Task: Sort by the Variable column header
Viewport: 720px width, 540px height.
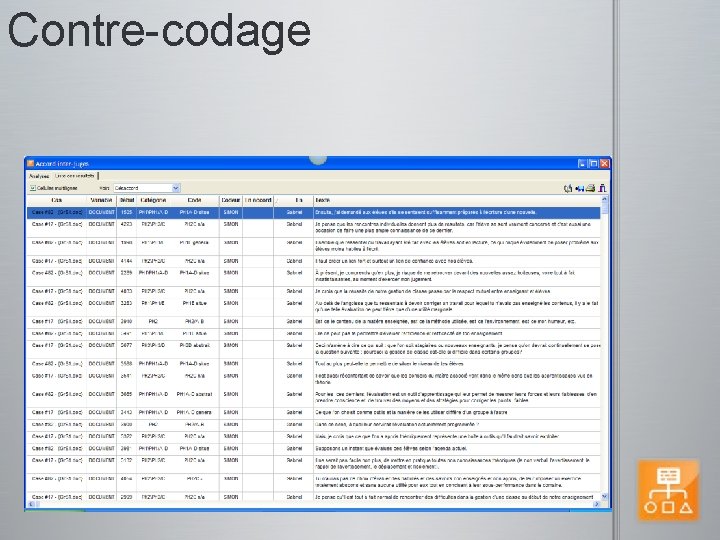Action: coord(101,201)
